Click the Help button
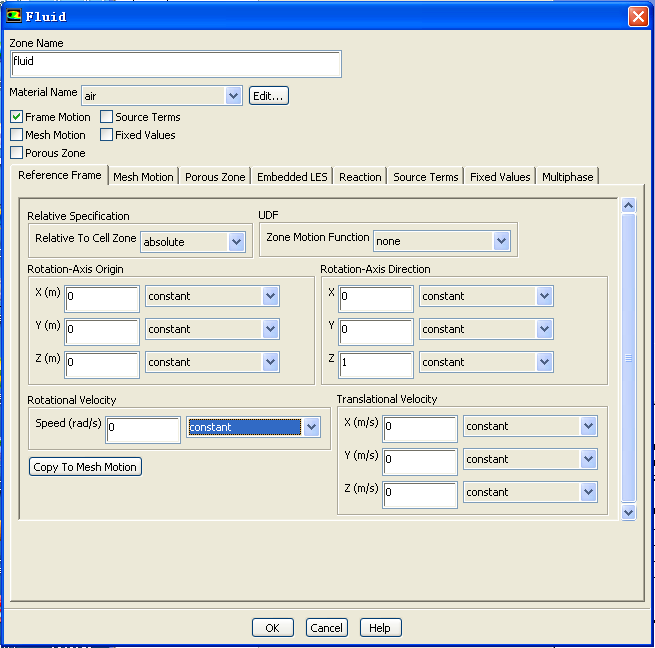Screen dimensions: 655x648 [379, 628]
